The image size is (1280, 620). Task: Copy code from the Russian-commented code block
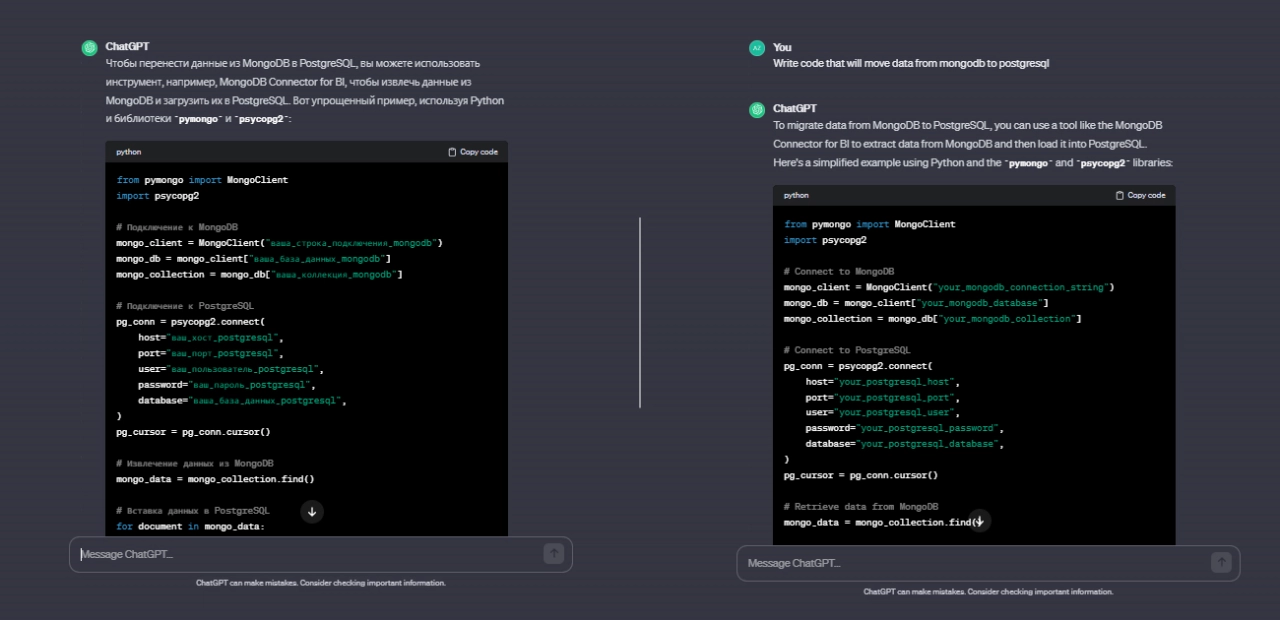(x=472, y=152)
